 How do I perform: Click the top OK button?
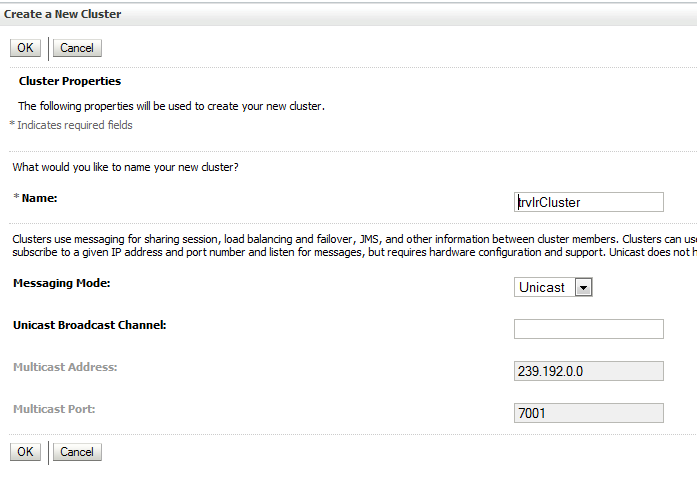point(25,48)
